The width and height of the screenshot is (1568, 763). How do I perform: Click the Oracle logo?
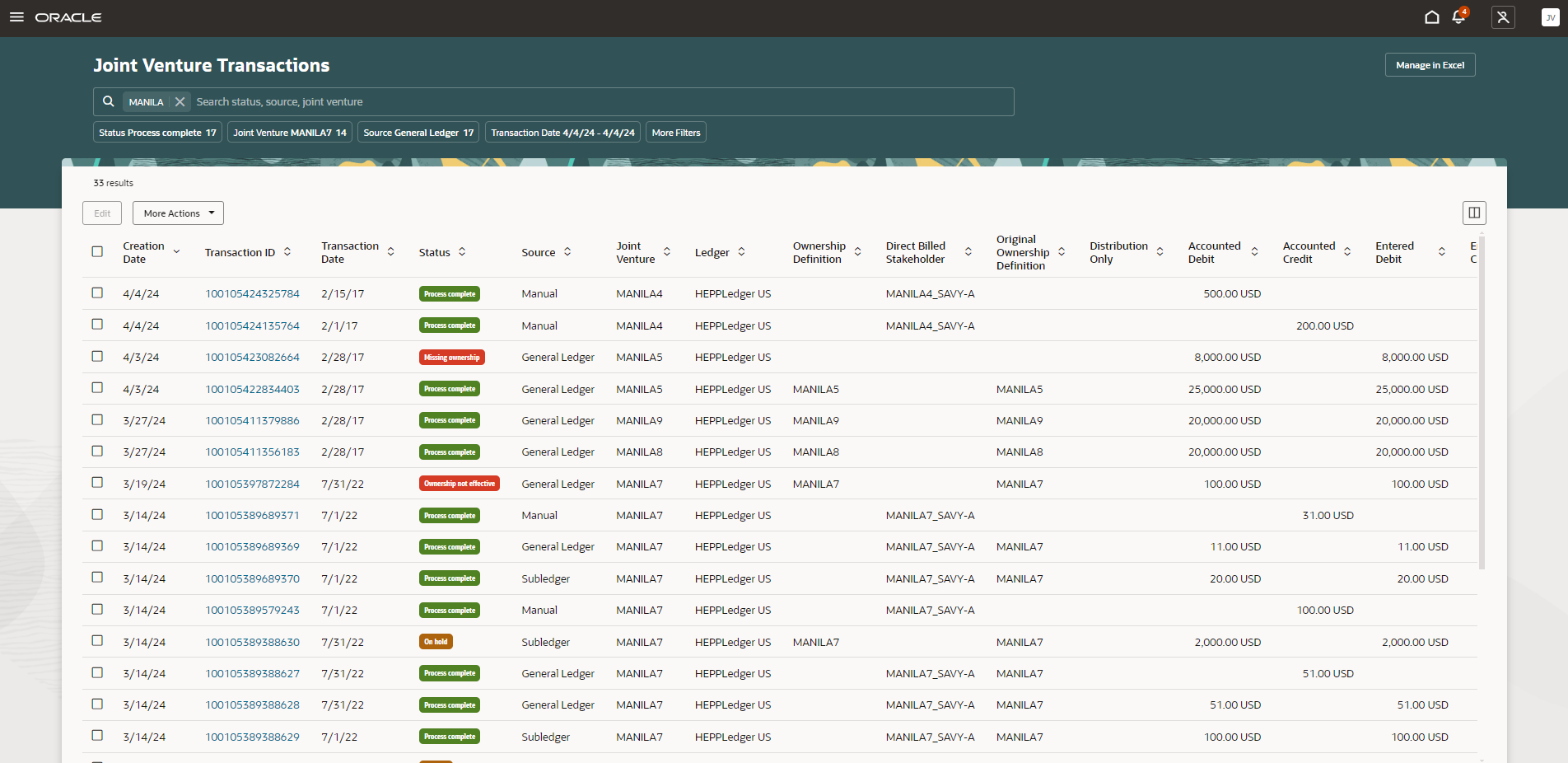[68, 17]
